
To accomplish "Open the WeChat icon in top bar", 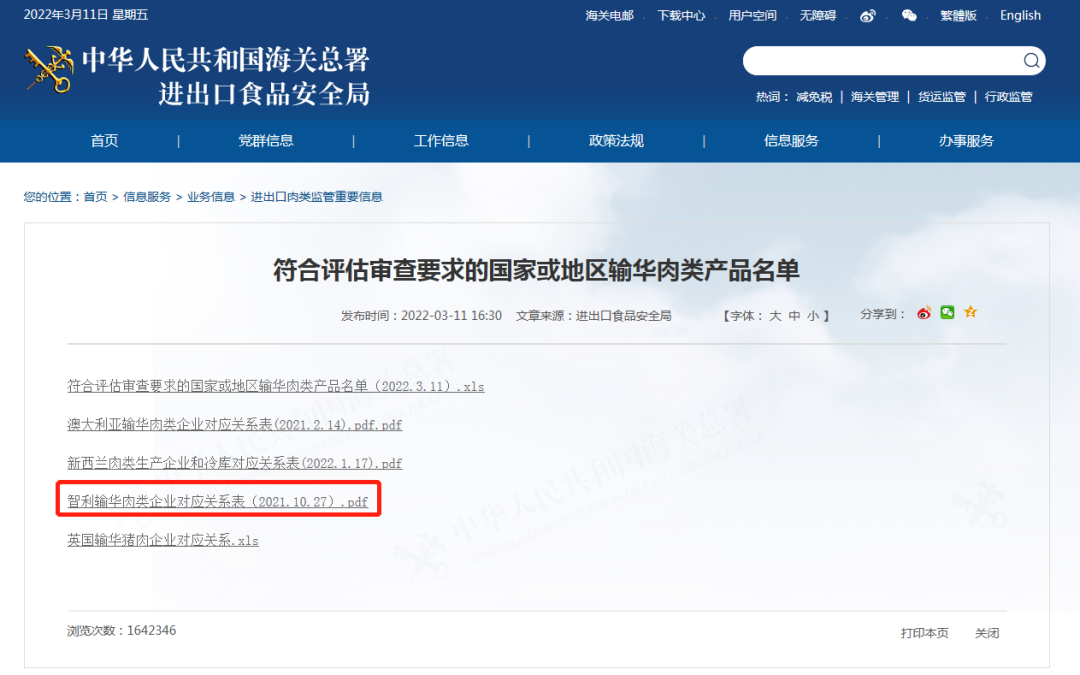I will 909,15.
